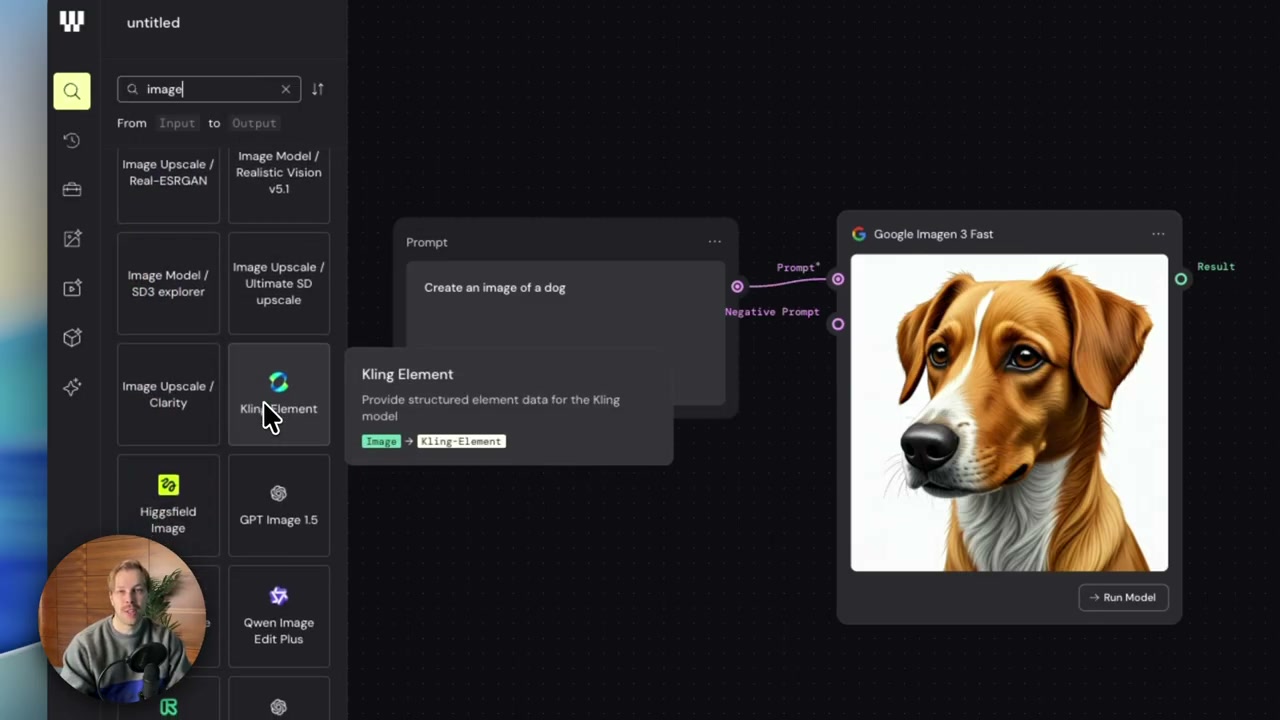Add the Kling Element node
Image resolution: width=1280 pixels, height=720 pixels.
click(x=279, y=394)
